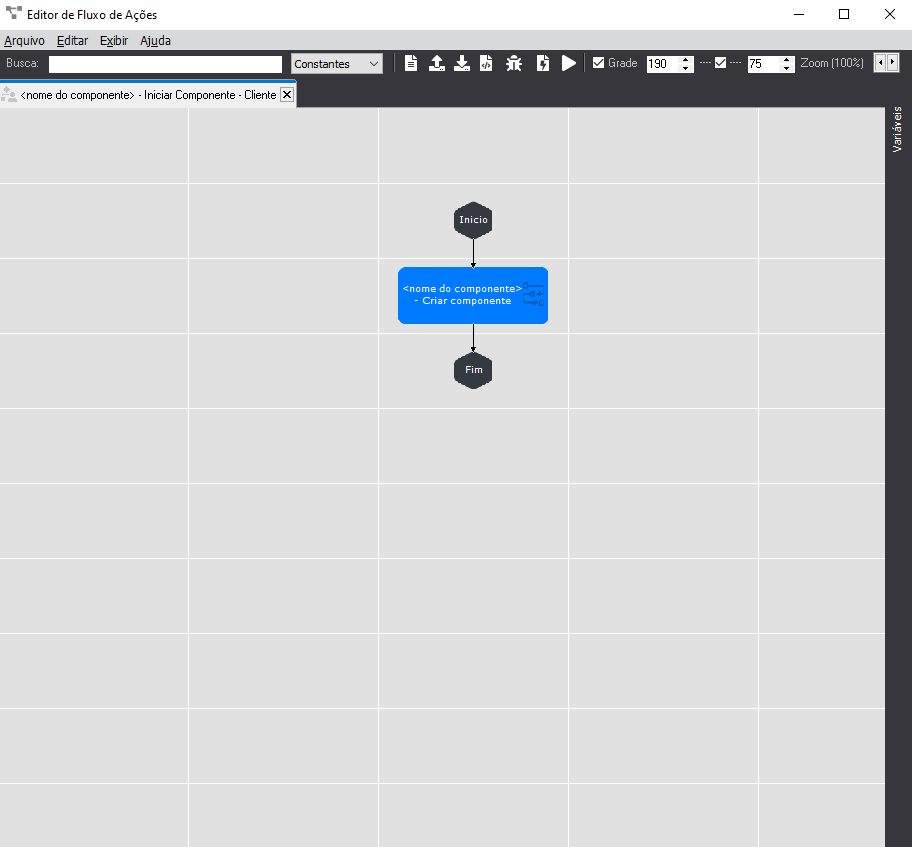Close the Iniciar Componente tab

click(287, 95)
